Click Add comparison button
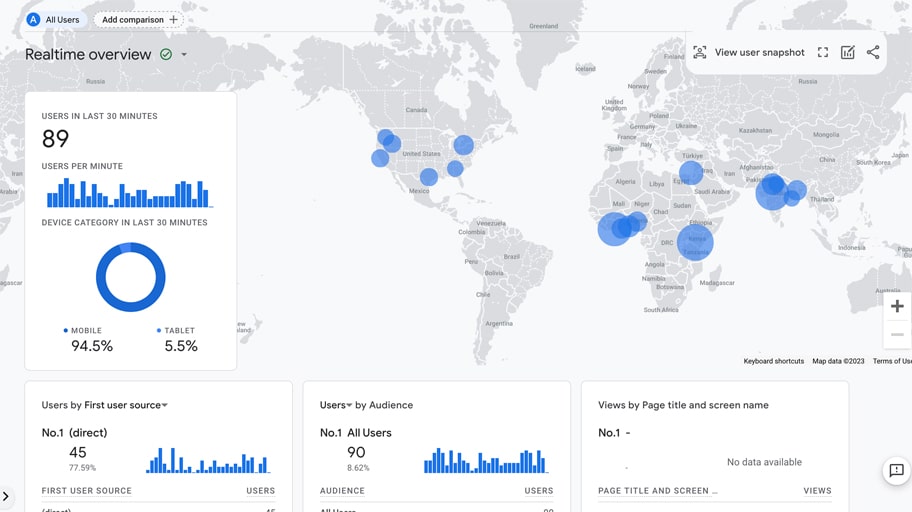Screen dimensions: 912x512 tap(139, 20)
